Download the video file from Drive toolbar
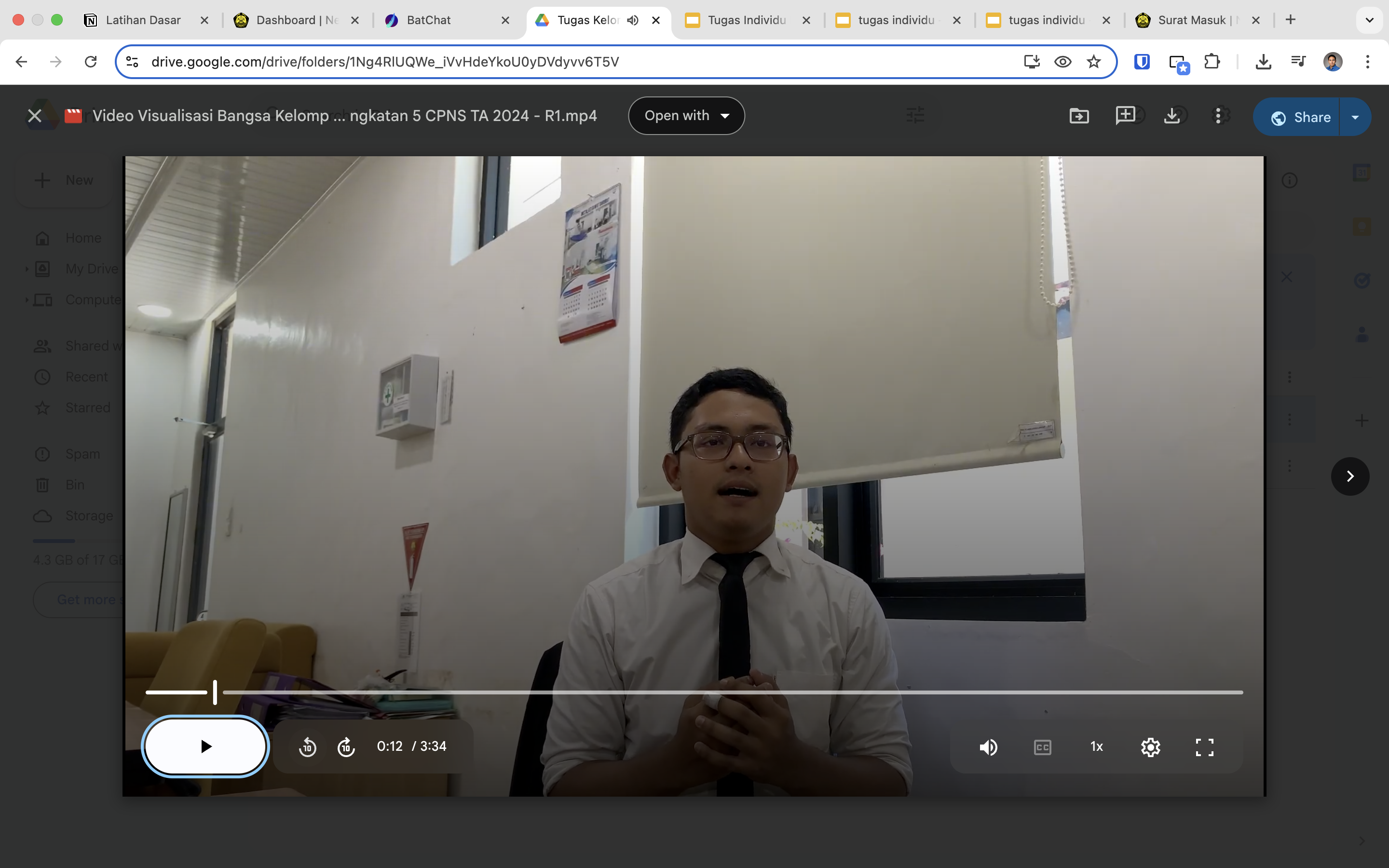 pos(1171,116)
